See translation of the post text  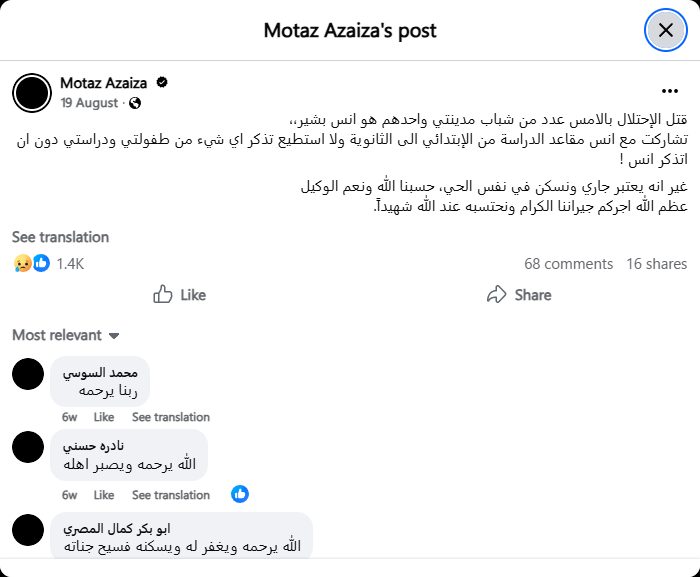point(60,237)
